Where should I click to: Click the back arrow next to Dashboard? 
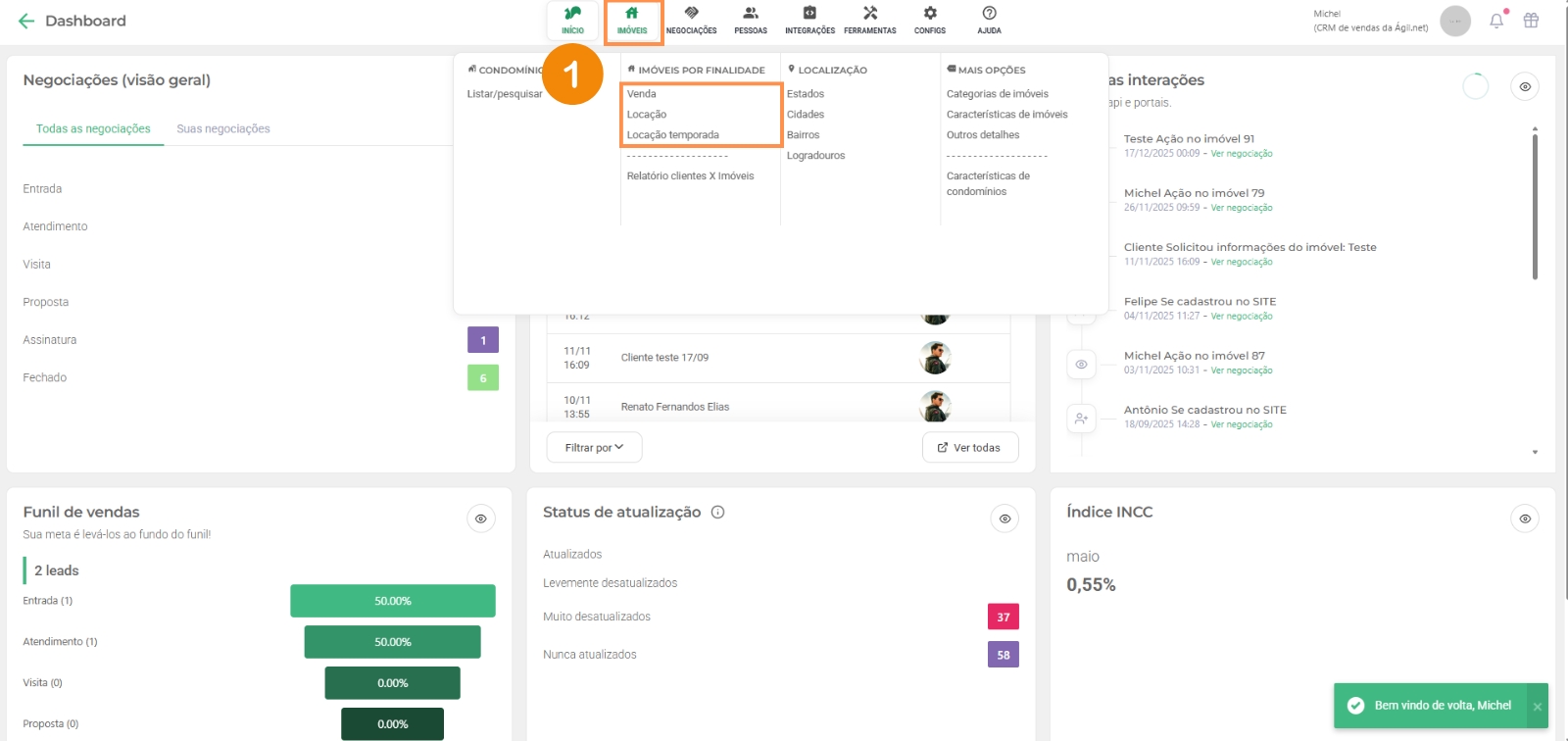[26, 21]
